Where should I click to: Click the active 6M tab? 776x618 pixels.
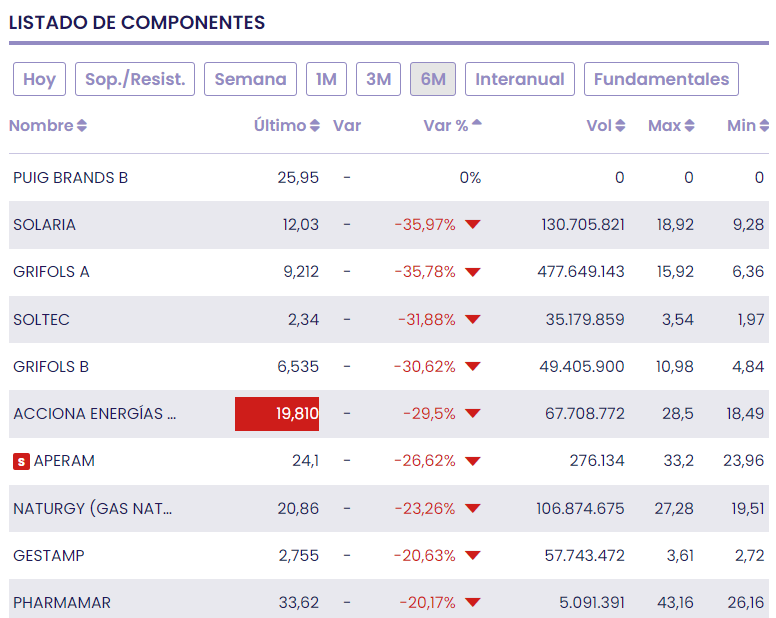433,79
